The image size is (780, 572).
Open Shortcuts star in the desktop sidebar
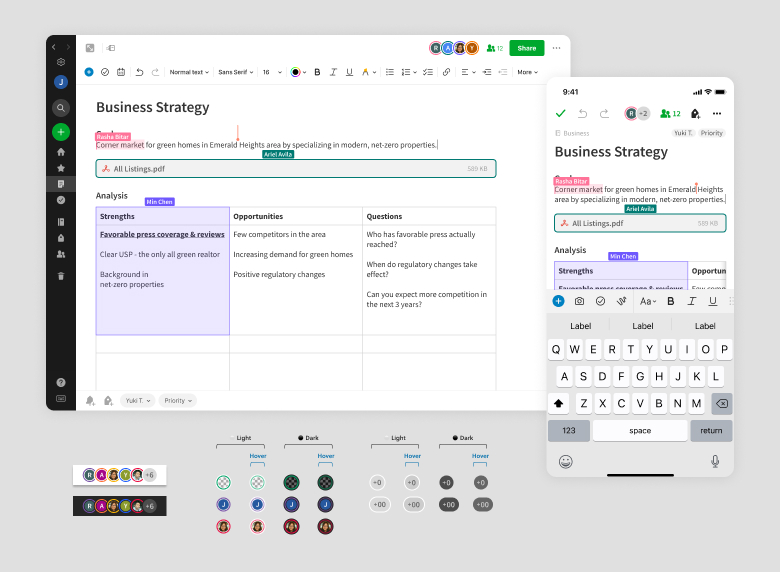pos(61,168)
